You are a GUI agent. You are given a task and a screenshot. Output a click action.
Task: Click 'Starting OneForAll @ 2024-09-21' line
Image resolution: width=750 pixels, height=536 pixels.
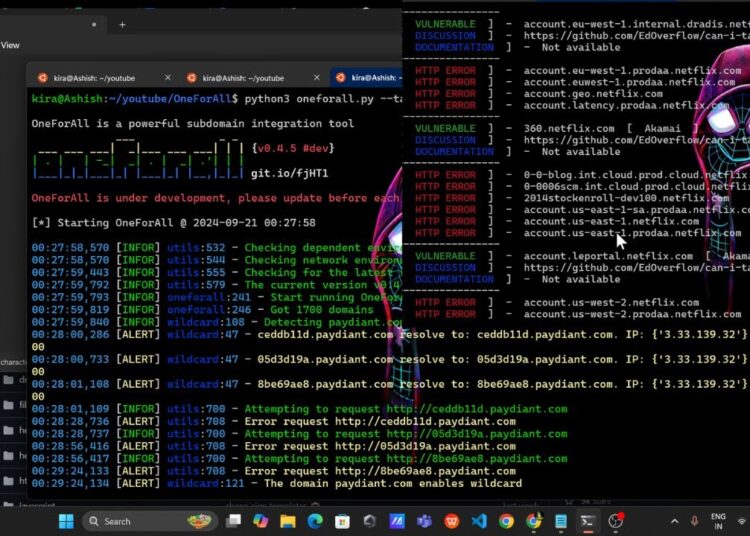point(173,223)
